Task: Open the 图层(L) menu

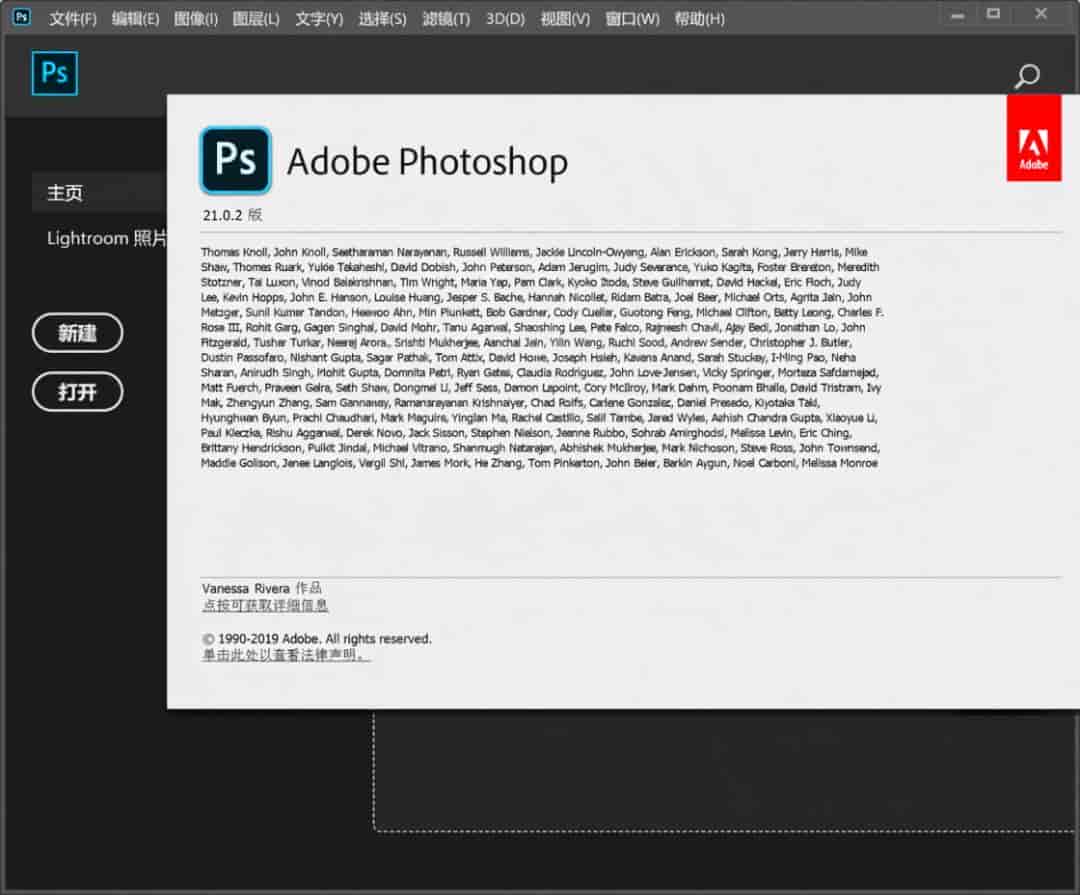Action: 256,19
